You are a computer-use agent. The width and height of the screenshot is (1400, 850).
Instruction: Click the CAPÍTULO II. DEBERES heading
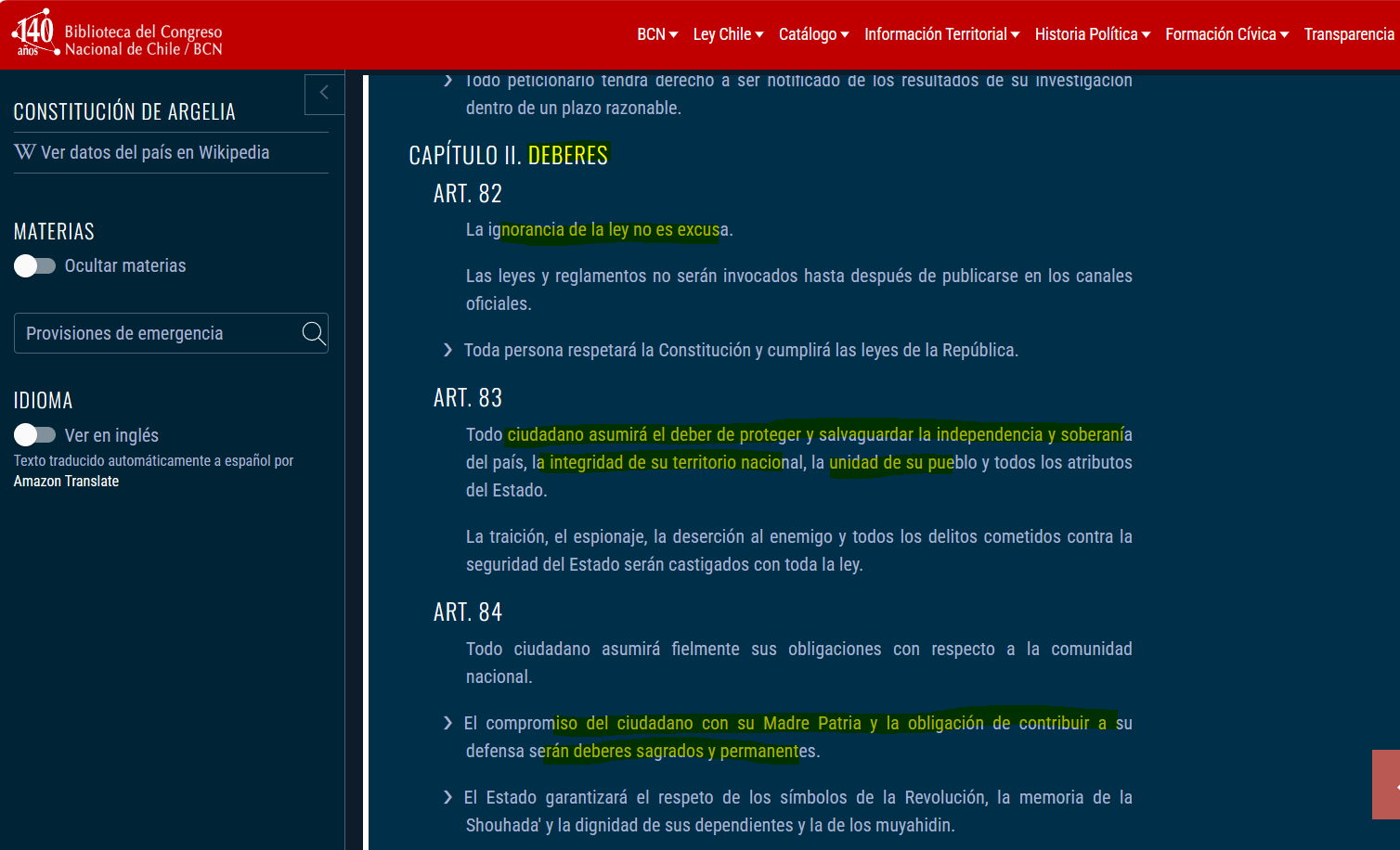[x=509, y=155]
